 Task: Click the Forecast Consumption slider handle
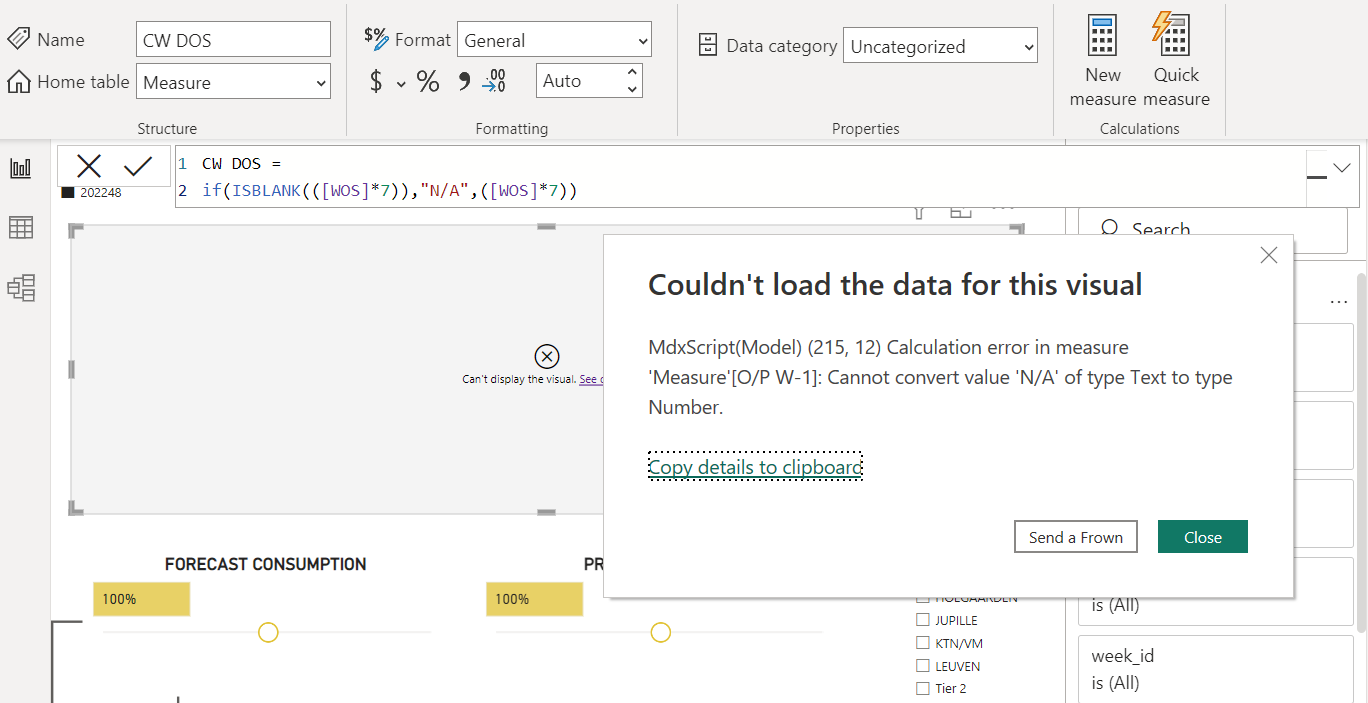[268, 632]
